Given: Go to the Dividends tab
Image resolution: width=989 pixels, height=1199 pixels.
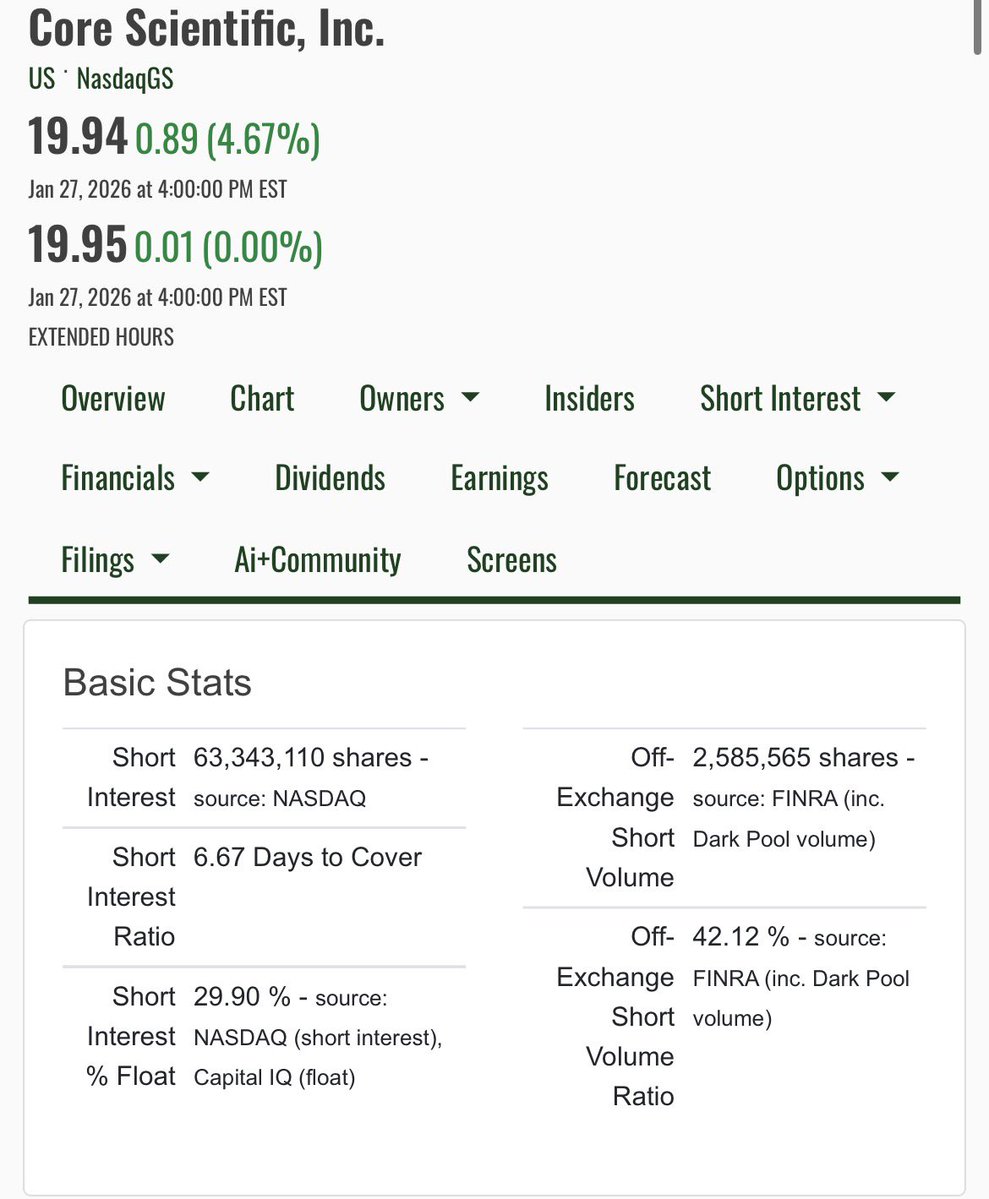Looking at the screenshot, I should point(330,478).
